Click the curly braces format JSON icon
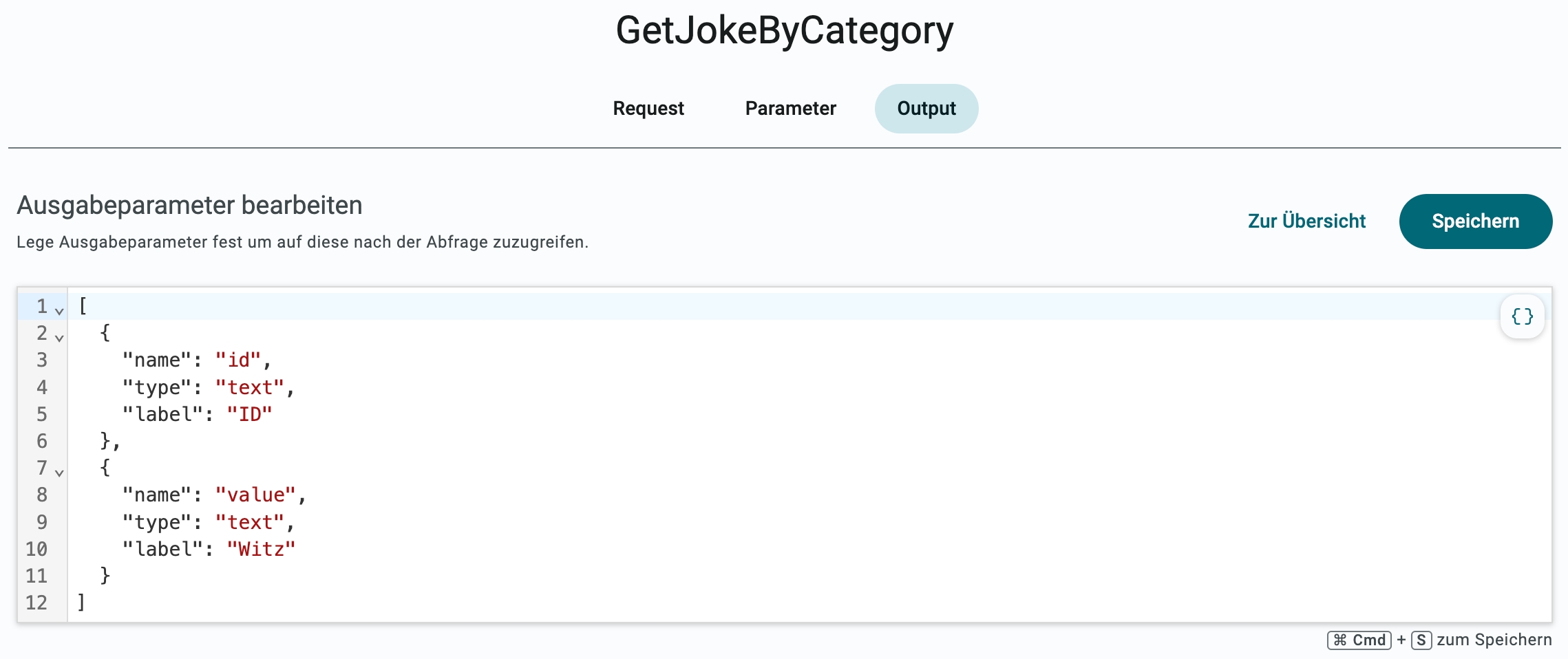Viewport: 1568px width, 659px height. (1522, 316)
